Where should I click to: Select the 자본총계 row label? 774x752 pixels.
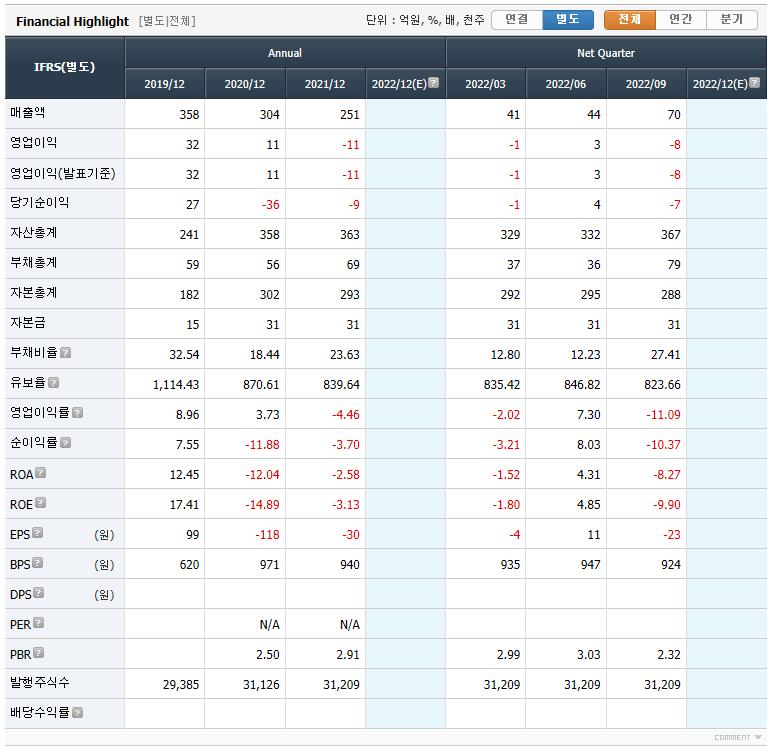click(34, 293)
